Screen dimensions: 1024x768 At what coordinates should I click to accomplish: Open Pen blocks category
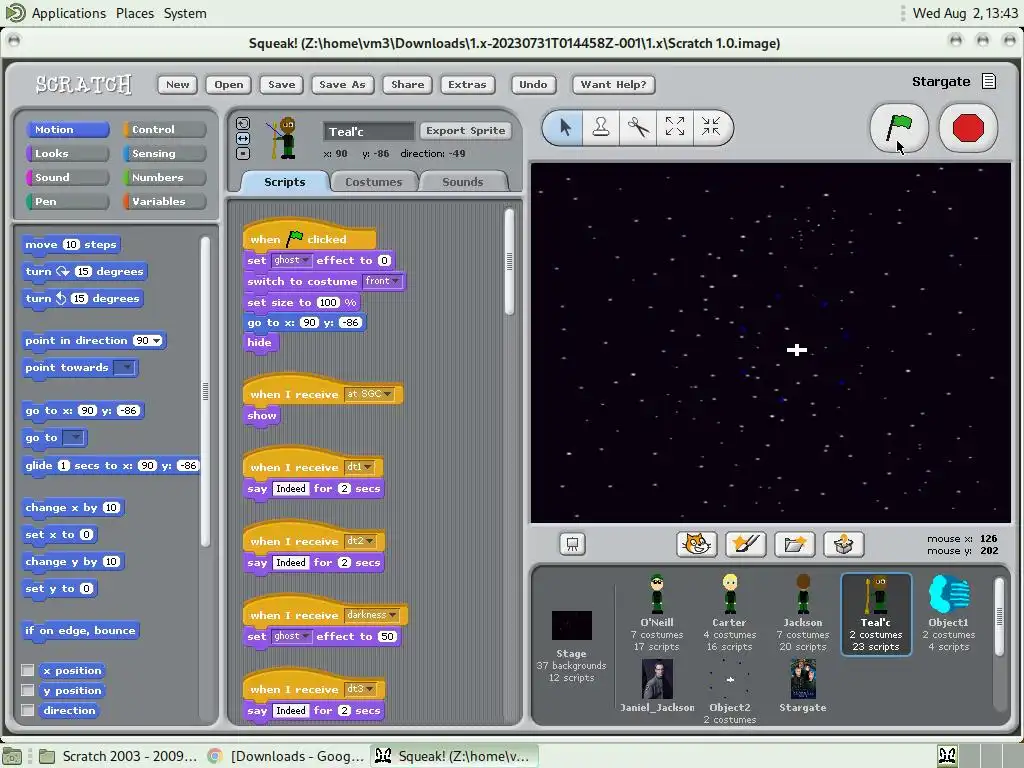[67, 201]
